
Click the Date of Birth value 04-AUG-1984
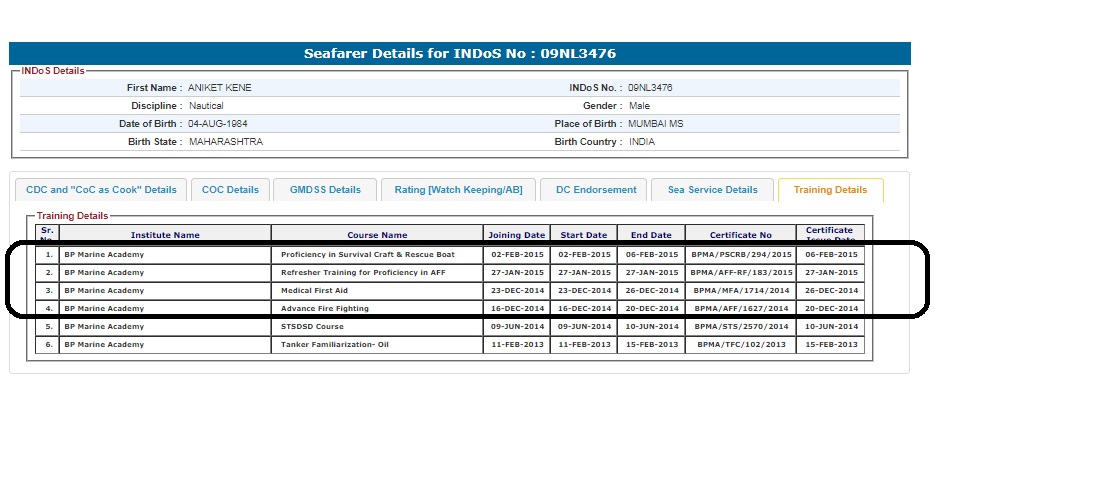[x=218, y=124]
